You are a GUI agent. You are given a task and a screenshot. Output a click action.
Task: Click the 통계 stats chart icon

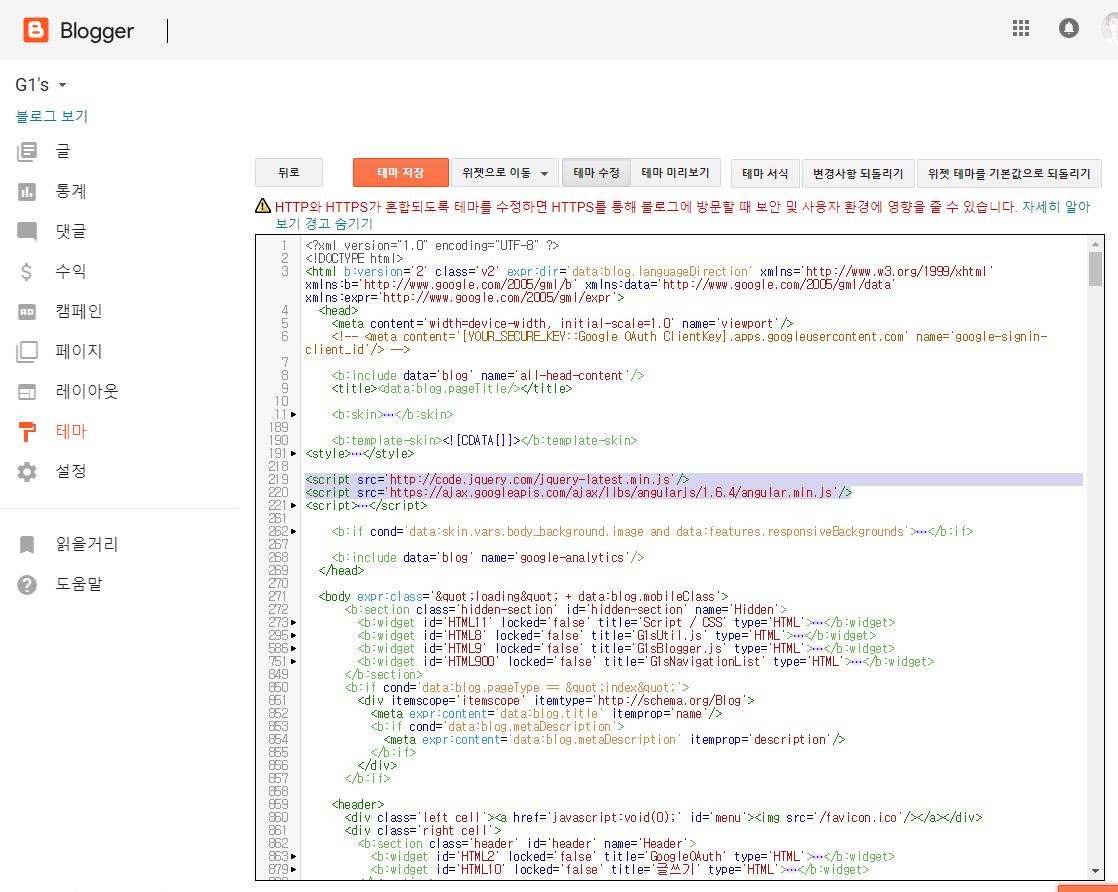(x=27, y=191)
